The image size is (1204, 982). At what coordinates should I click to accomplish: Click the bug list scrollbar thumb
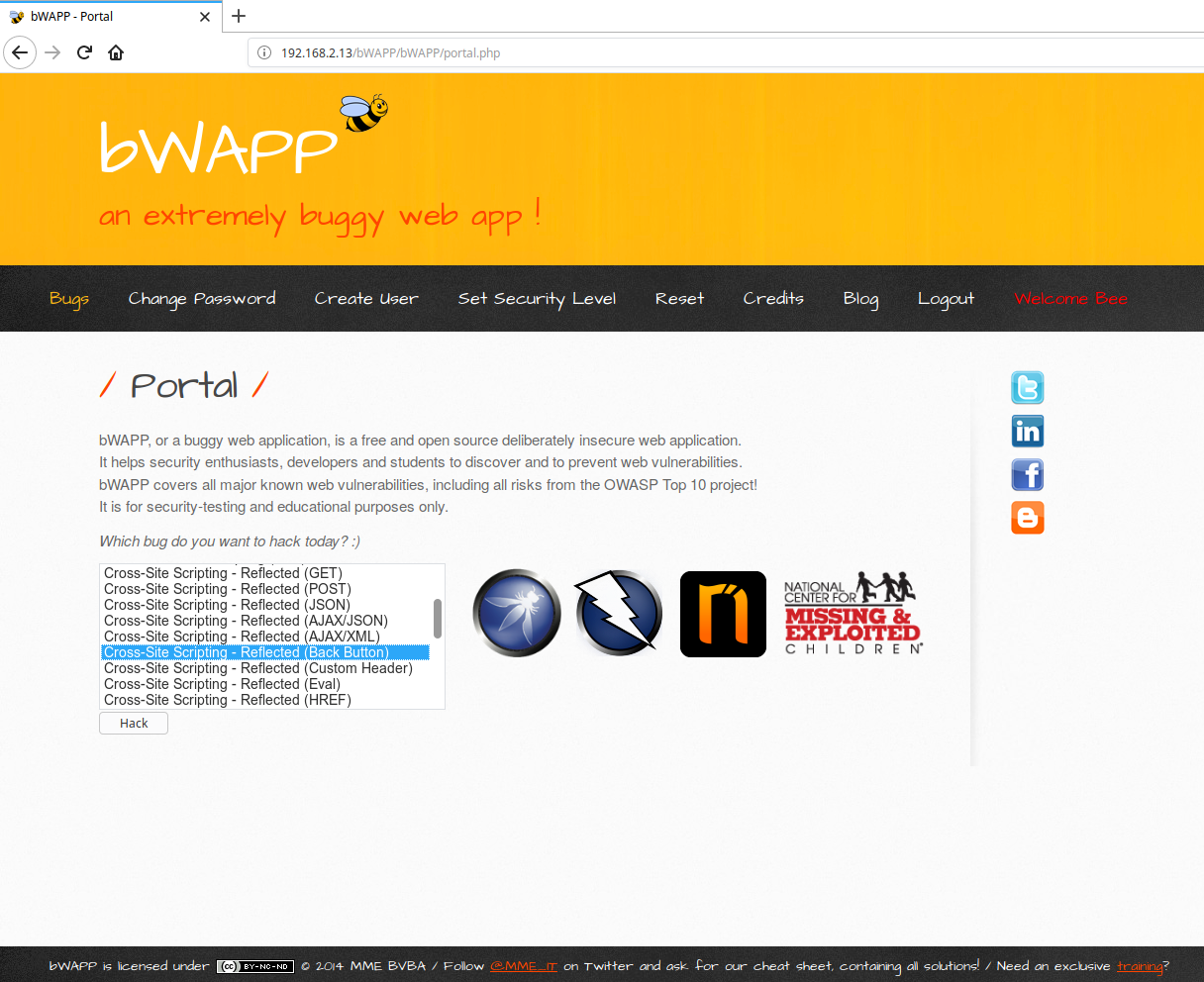click(438, 619)
